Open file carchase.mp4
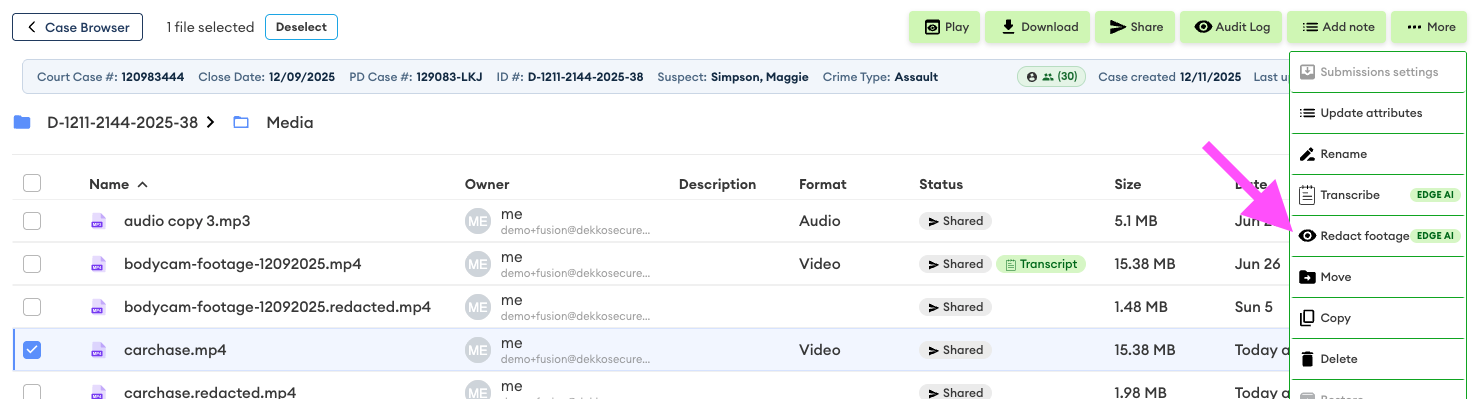Viewport: 1475px width, 399px height. [175, 350]
